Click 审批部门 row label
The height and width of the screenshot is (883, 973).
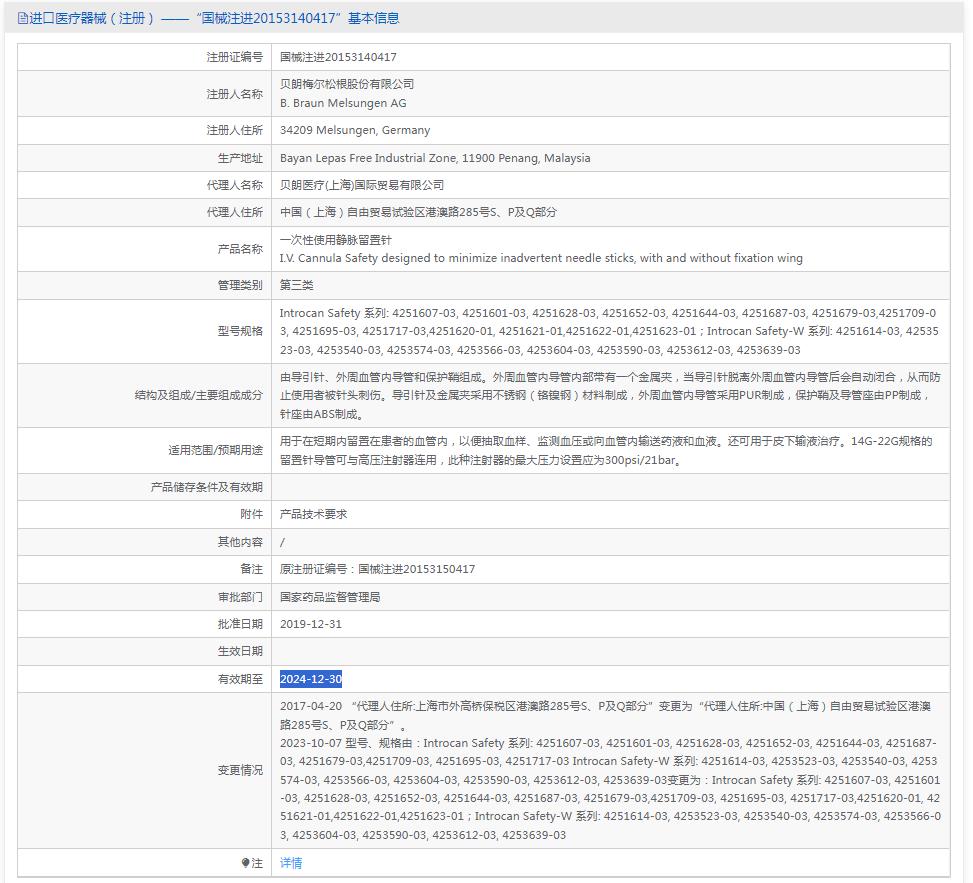click(x=240, y=597)
